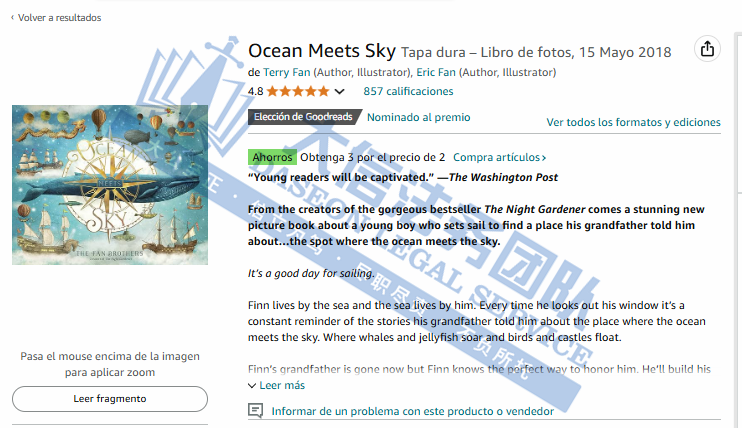742x428 pixels.
Task: Click the Ocean Meets Sky title text
Action: point(321,50)
